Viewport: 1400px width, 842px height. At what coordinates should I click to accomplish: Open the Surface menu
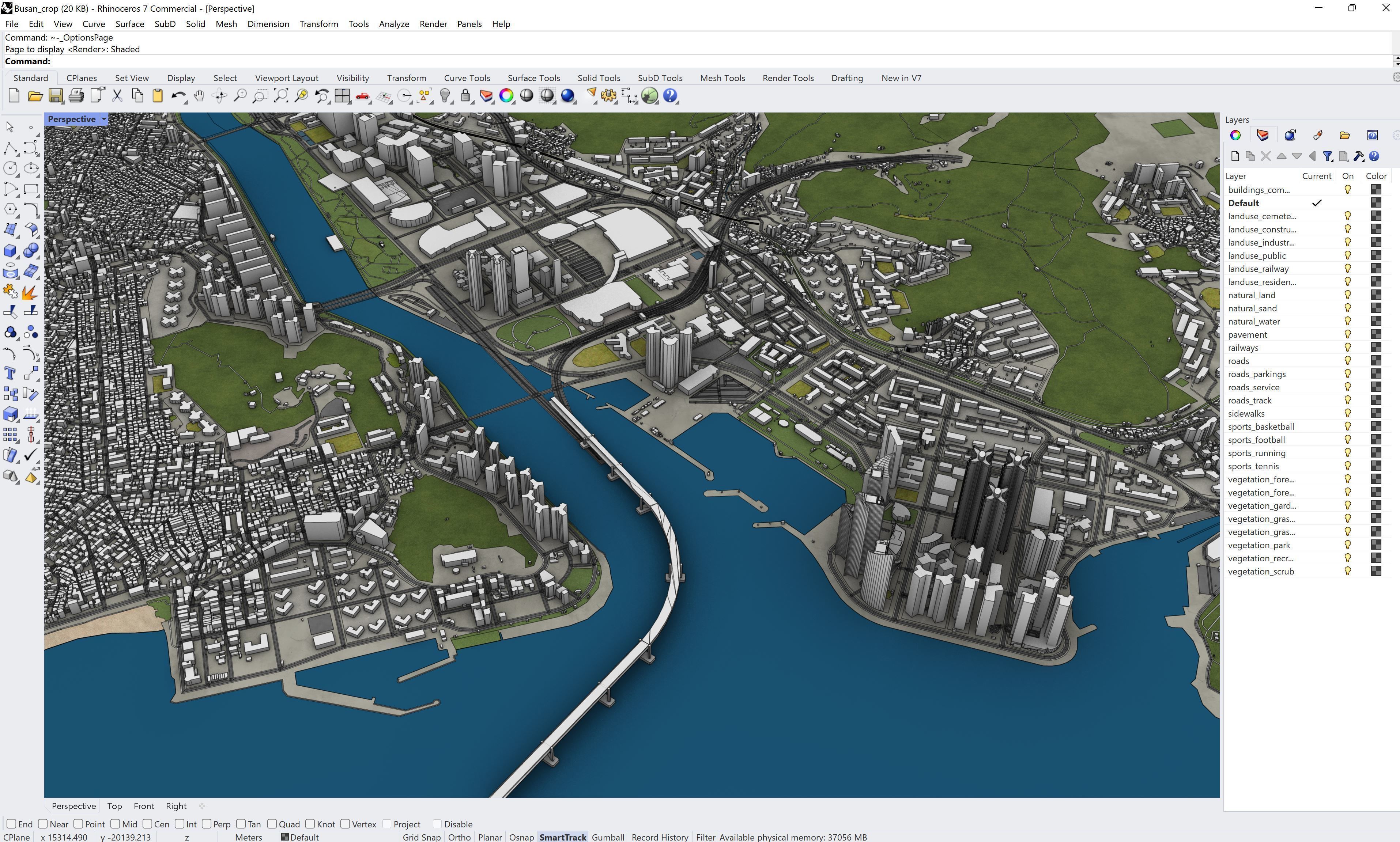(x=129, y=24)
